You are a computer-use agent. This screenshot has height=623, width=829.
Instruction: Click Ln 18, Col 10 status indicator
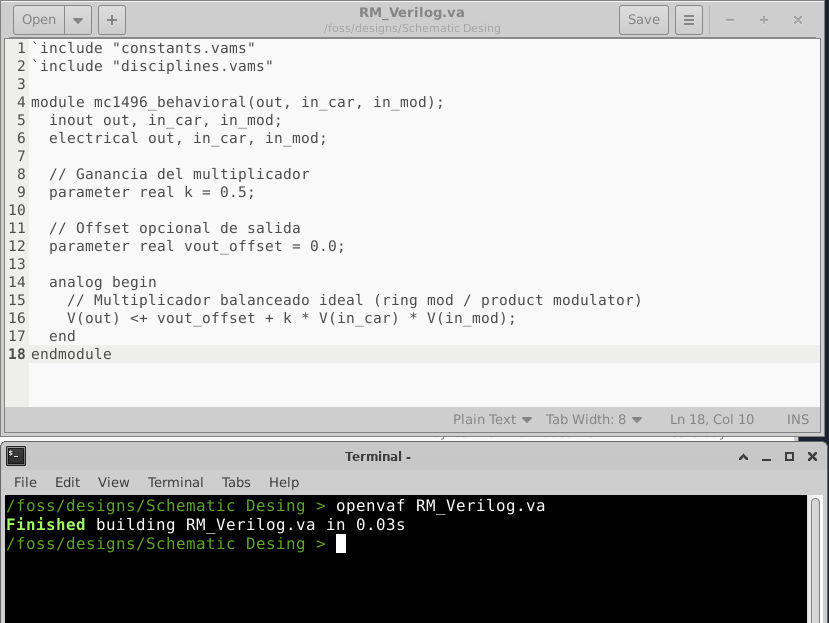(x=711, y=419)
